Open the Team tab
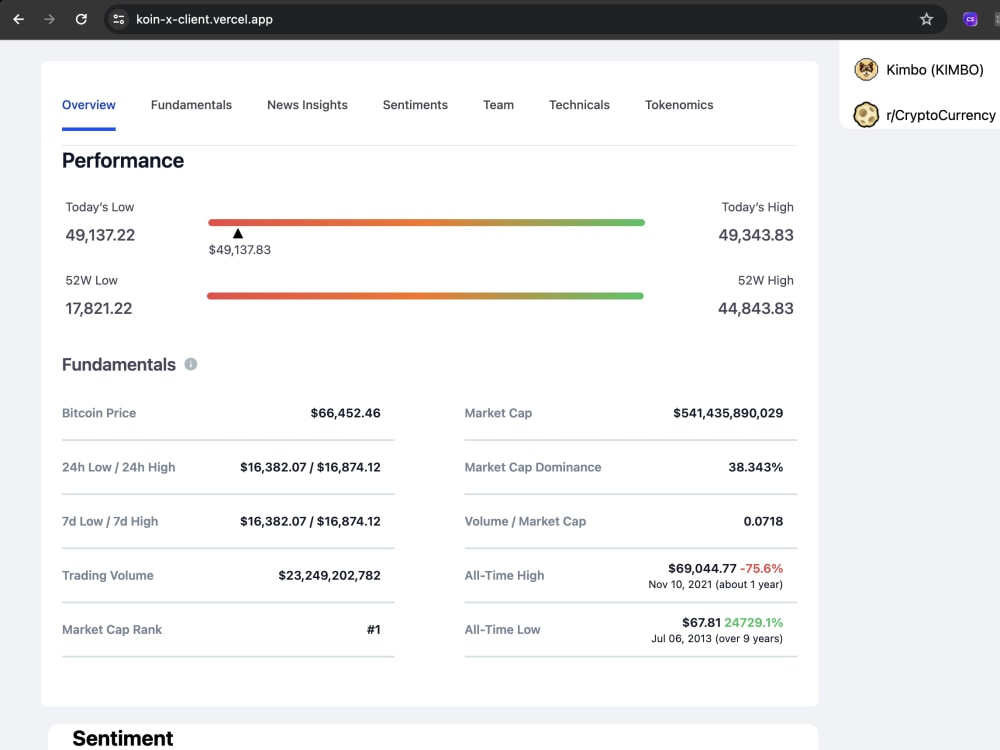Image resolution: width=1000 pixels, height=750 pixels. (498, 105)
